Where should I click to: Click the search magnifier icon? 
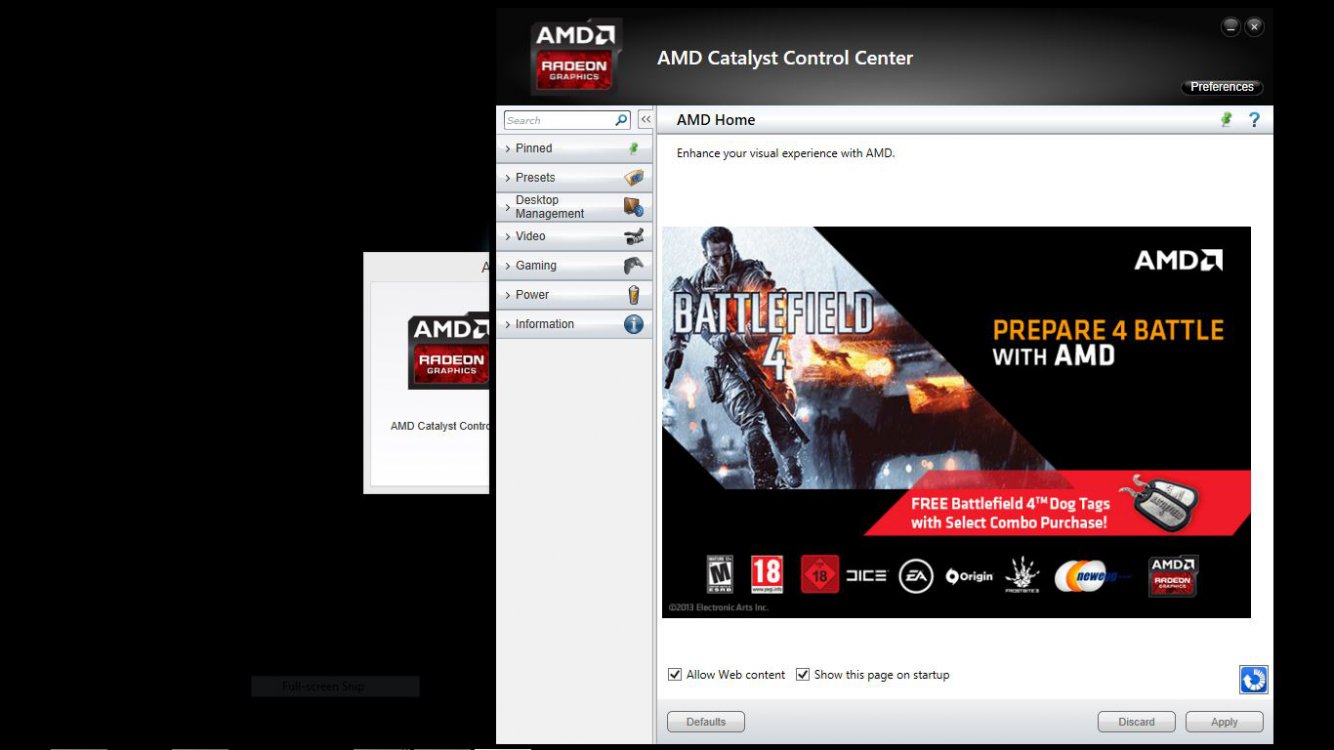[621, 120]
